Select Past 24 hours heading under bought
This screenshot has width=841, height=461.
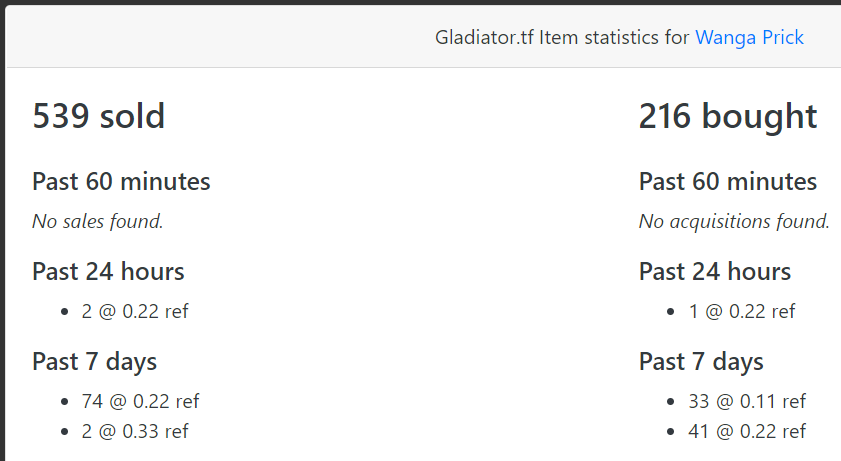coord(714,272)
